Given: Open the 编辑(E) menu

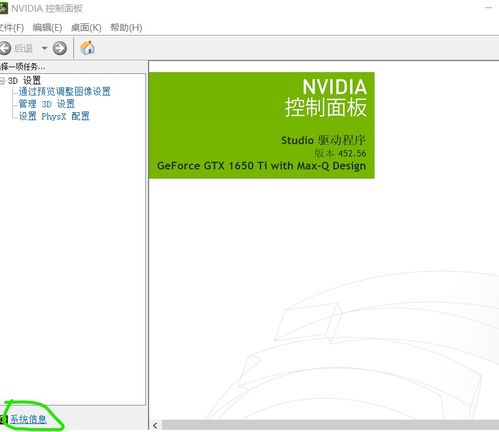Looking at the screenshot, I should [x=47, y=28].
